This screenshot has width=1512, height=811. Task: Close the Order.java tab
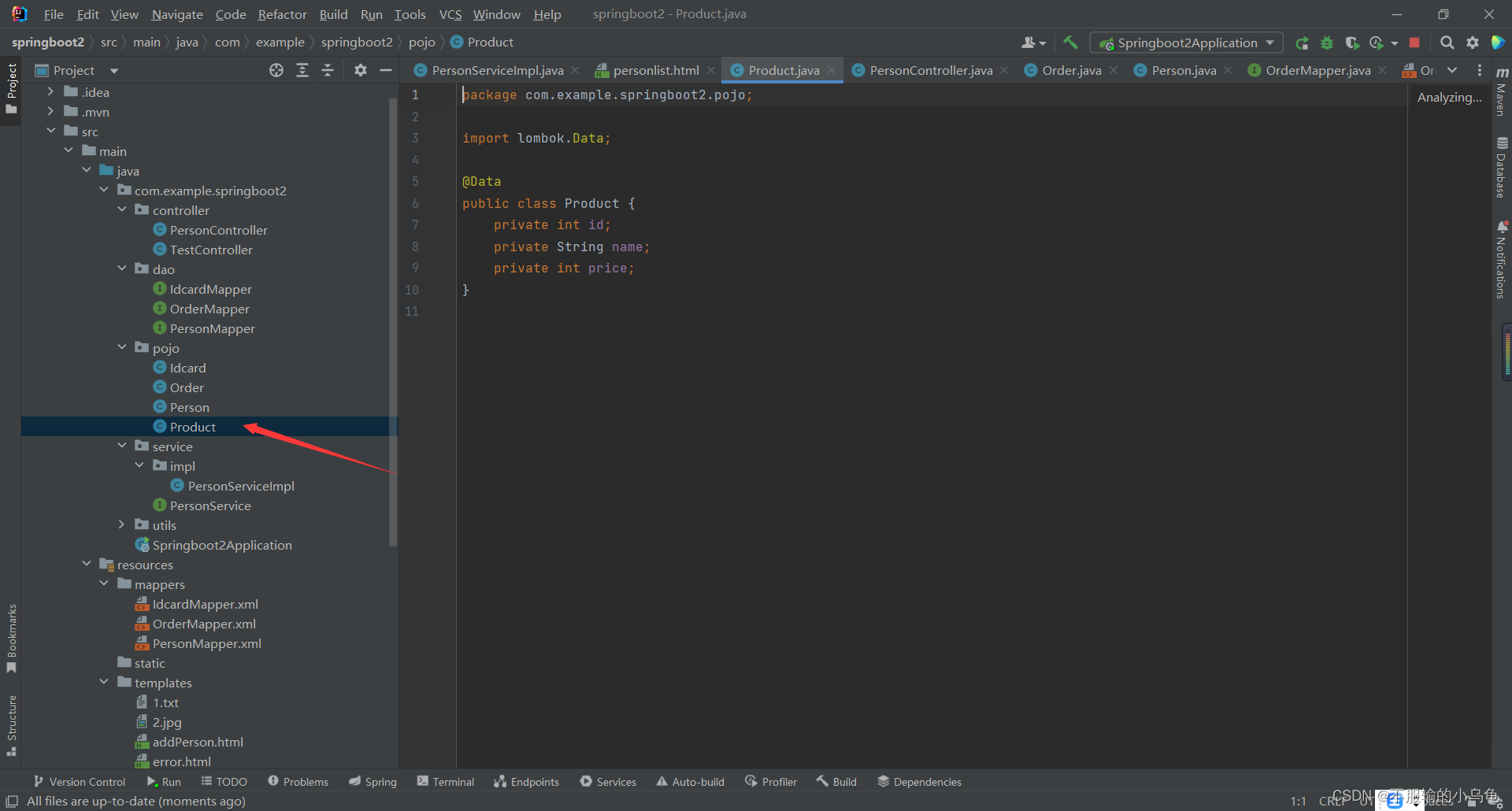point(1114,70)
